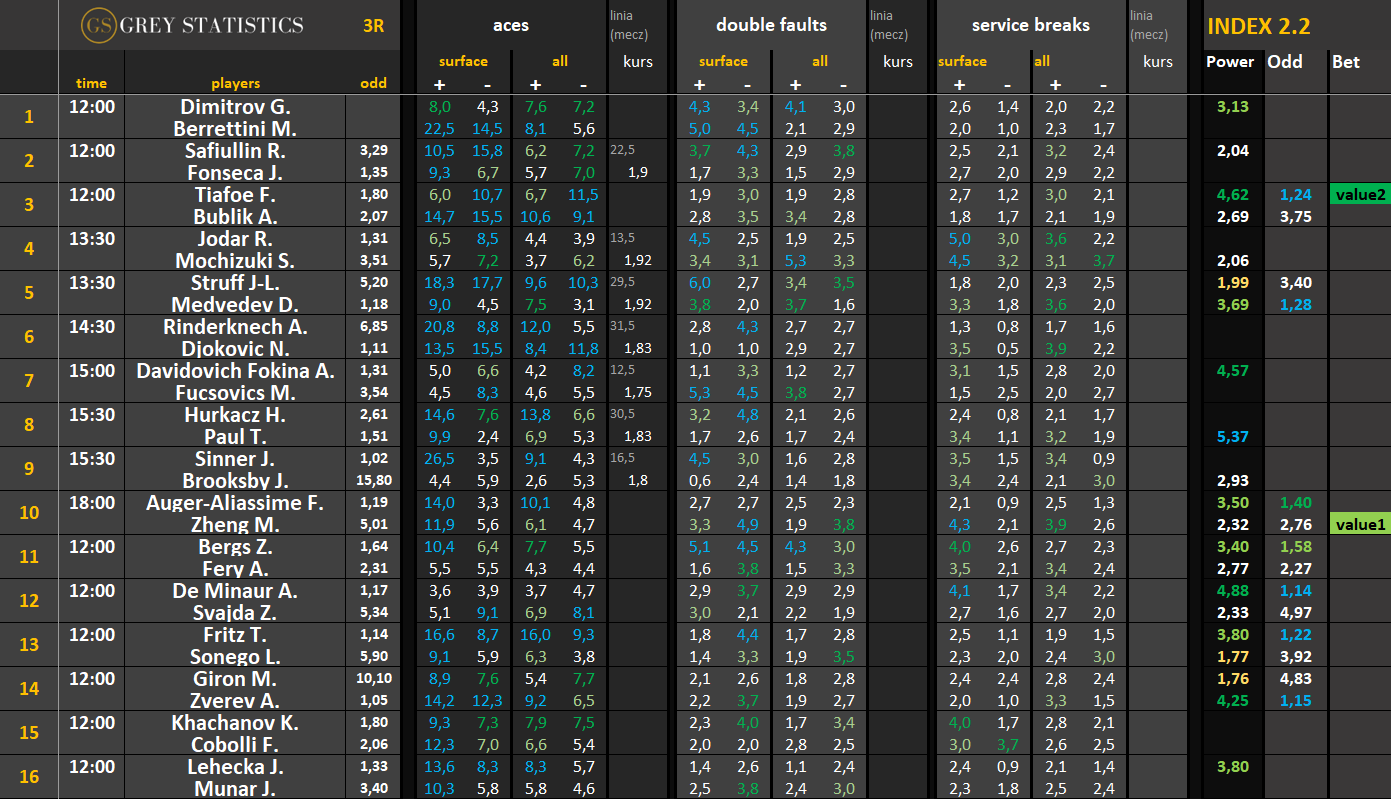The image size is (1391, 799).
Task: Select the value2 bet cell
Action: coord(1359,195)
